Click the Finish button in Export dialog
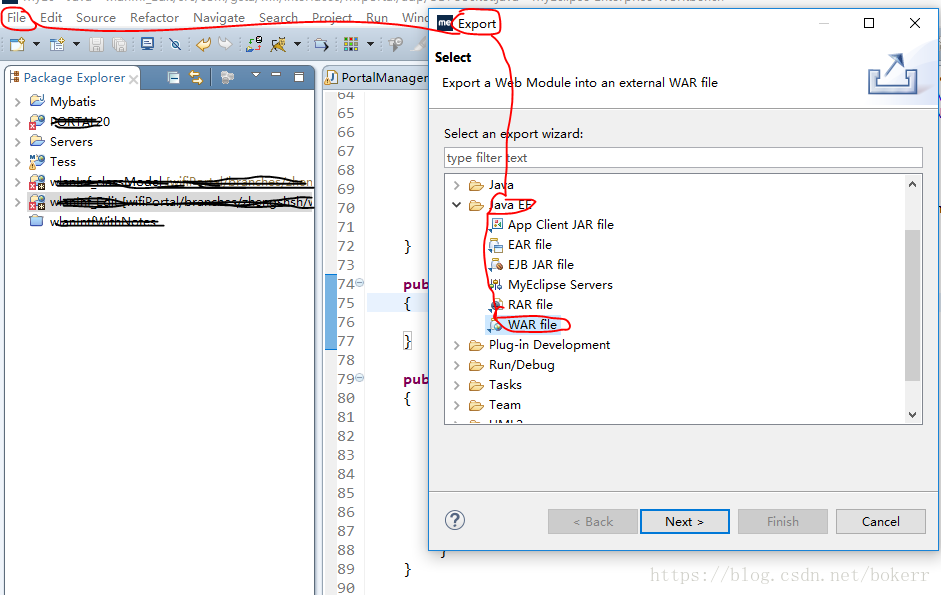 click(783, 522)
